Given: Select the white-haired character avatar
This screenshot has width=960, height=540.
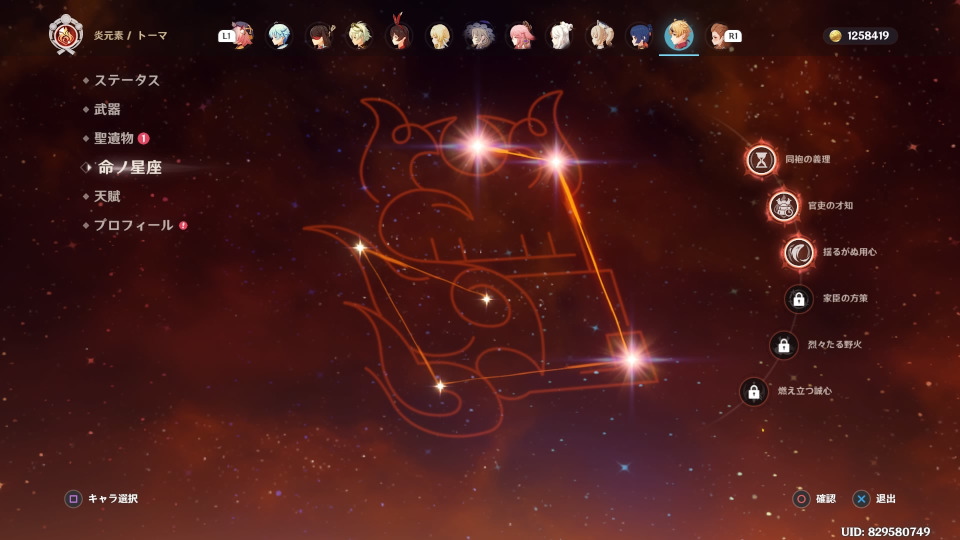Looking at the screenshot, I should 561,36.
